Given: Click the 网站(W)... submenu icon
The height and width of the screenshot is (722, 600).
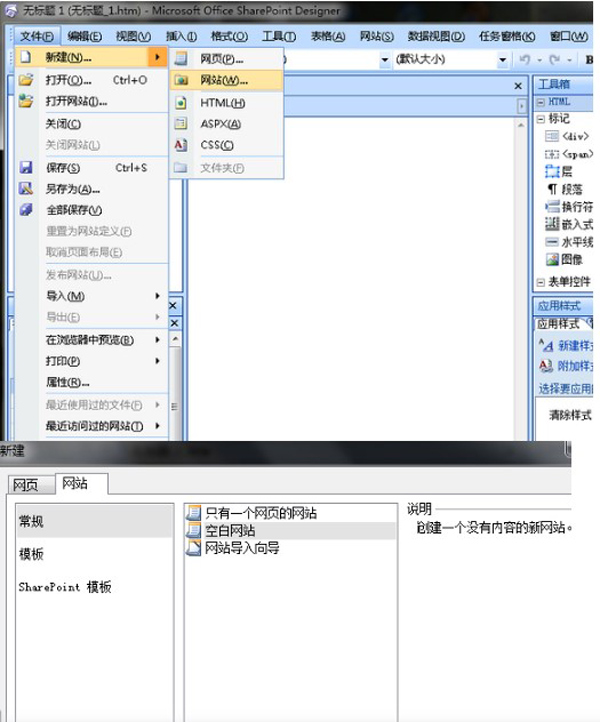Looking at the screenshot, I should coord(180,80).
